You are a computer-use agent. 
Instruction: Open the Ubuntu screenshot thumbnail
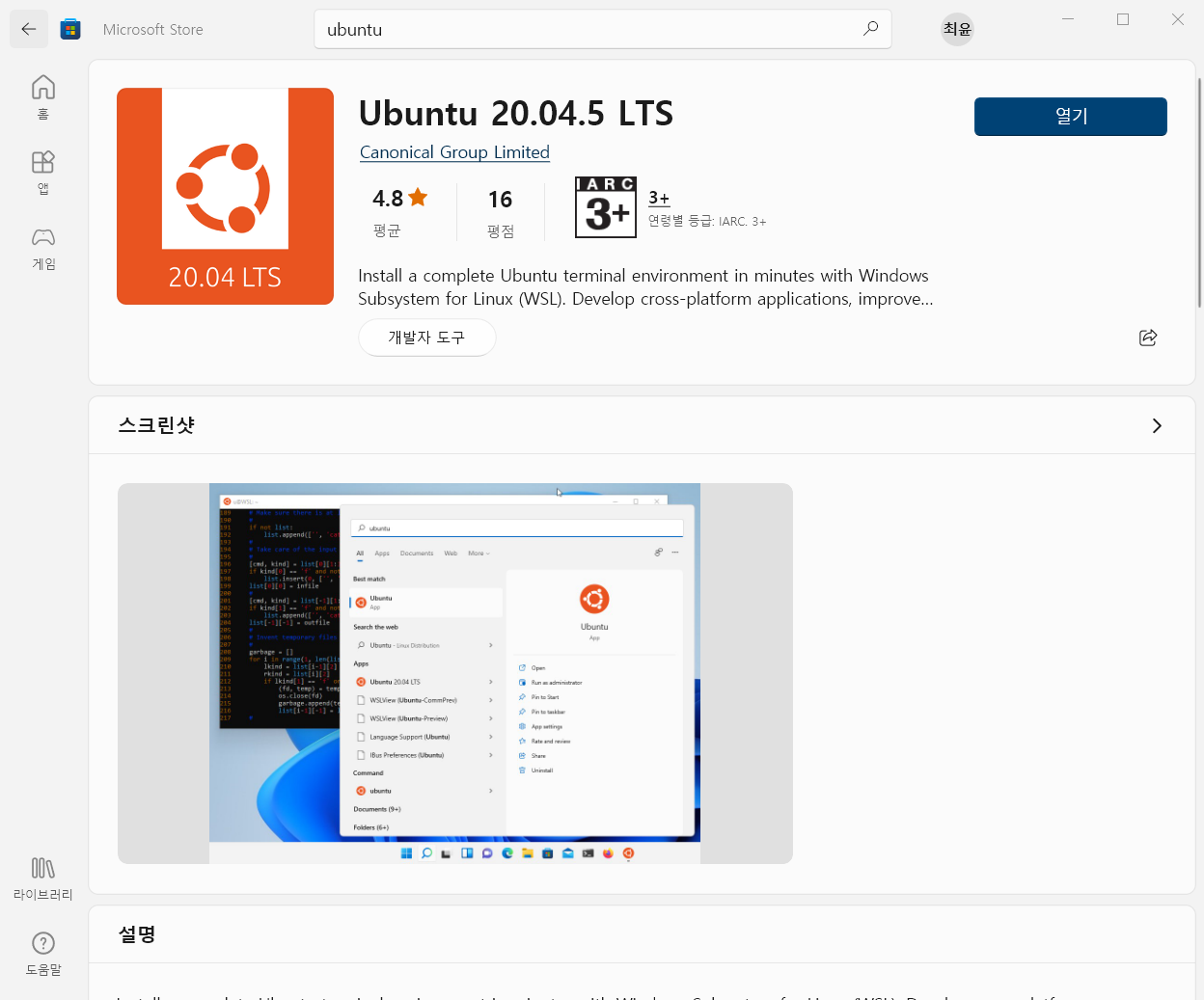pyautogui.click(x=455, y=673)
